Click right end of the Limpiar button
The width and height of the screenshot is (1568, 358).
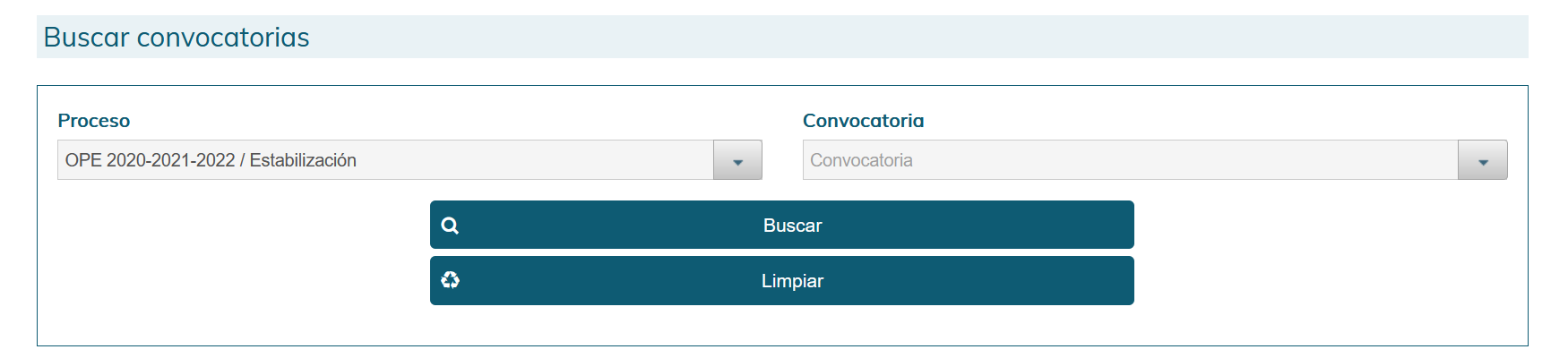pyautogui.click(x=1111, y=281)
